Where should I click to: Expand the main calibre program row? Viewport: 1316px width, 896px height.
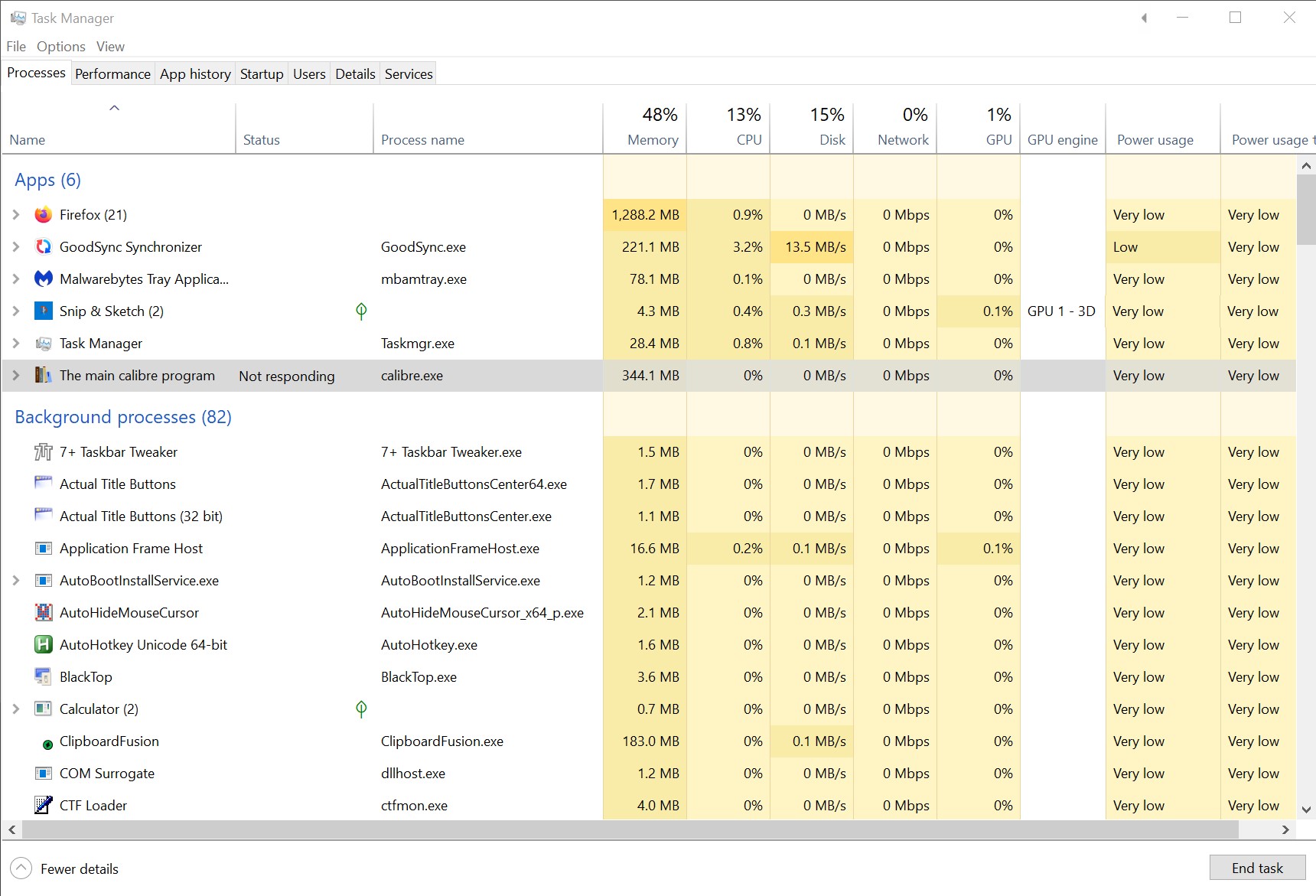click(x=16, y=376)
